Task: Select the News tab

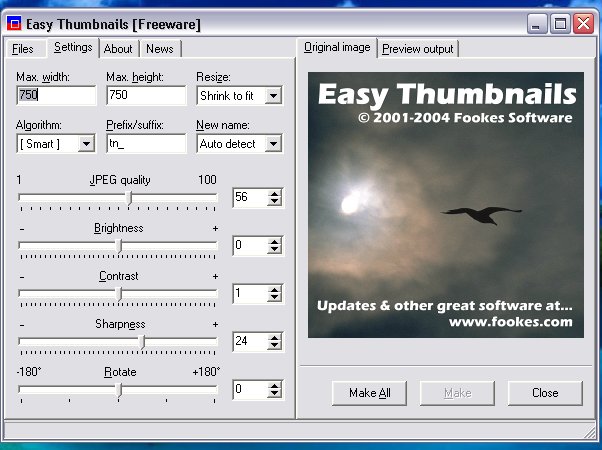Action: [159, 48]
